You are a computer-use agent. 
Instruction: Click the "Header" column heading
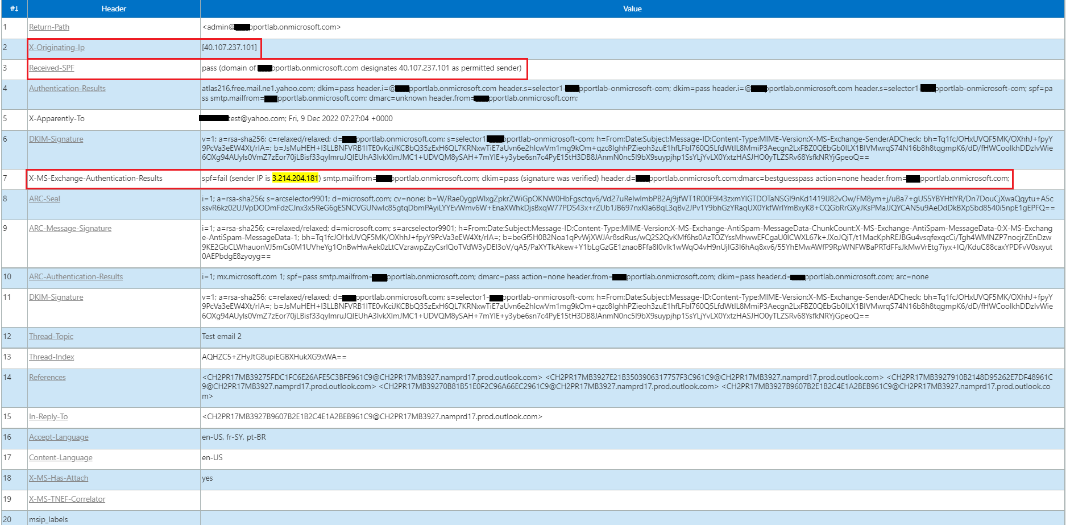(112, 8)
